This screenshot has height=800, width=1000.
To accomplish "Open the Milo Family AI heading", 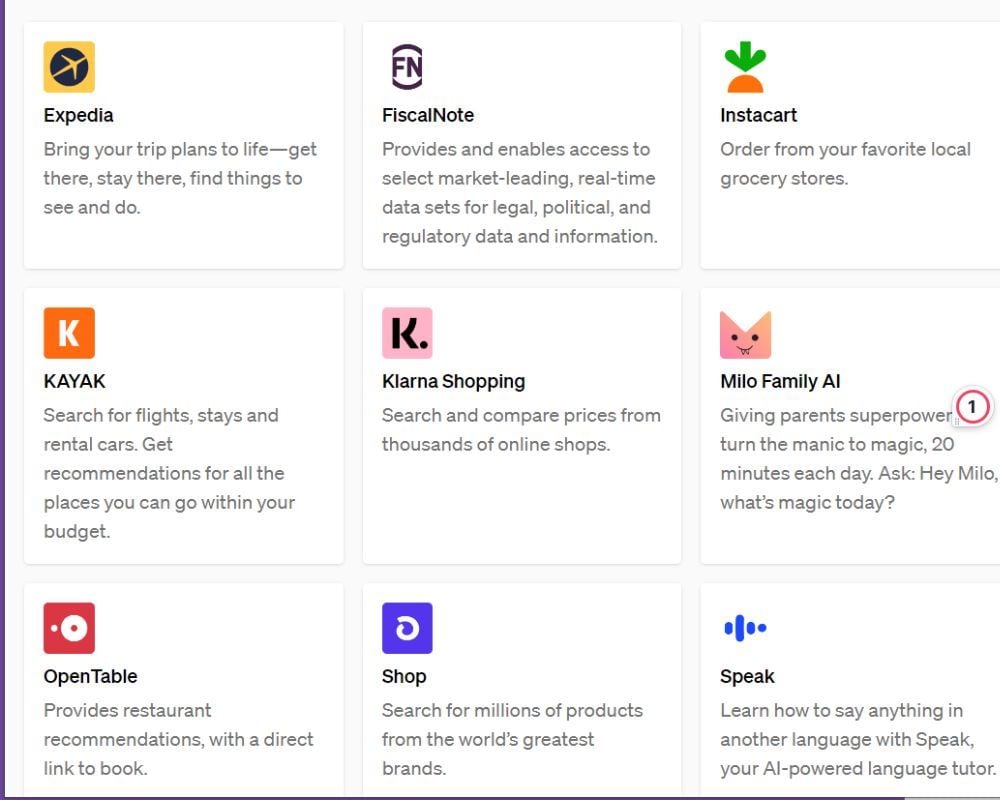I will (x=780, y=381).
